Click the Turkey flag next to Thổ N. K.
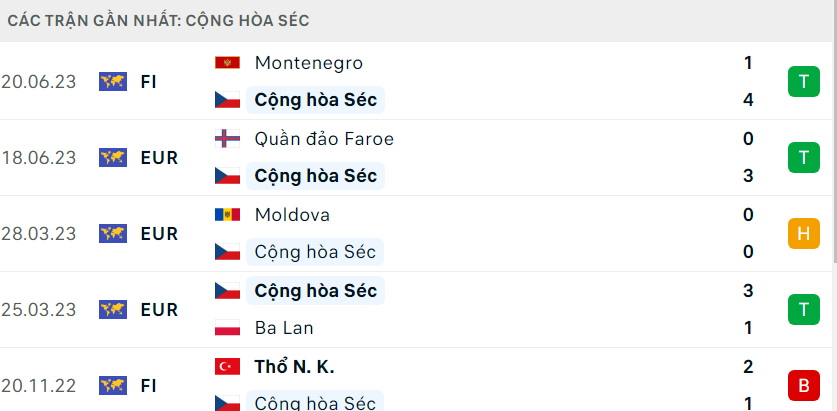 pos(227,367)
